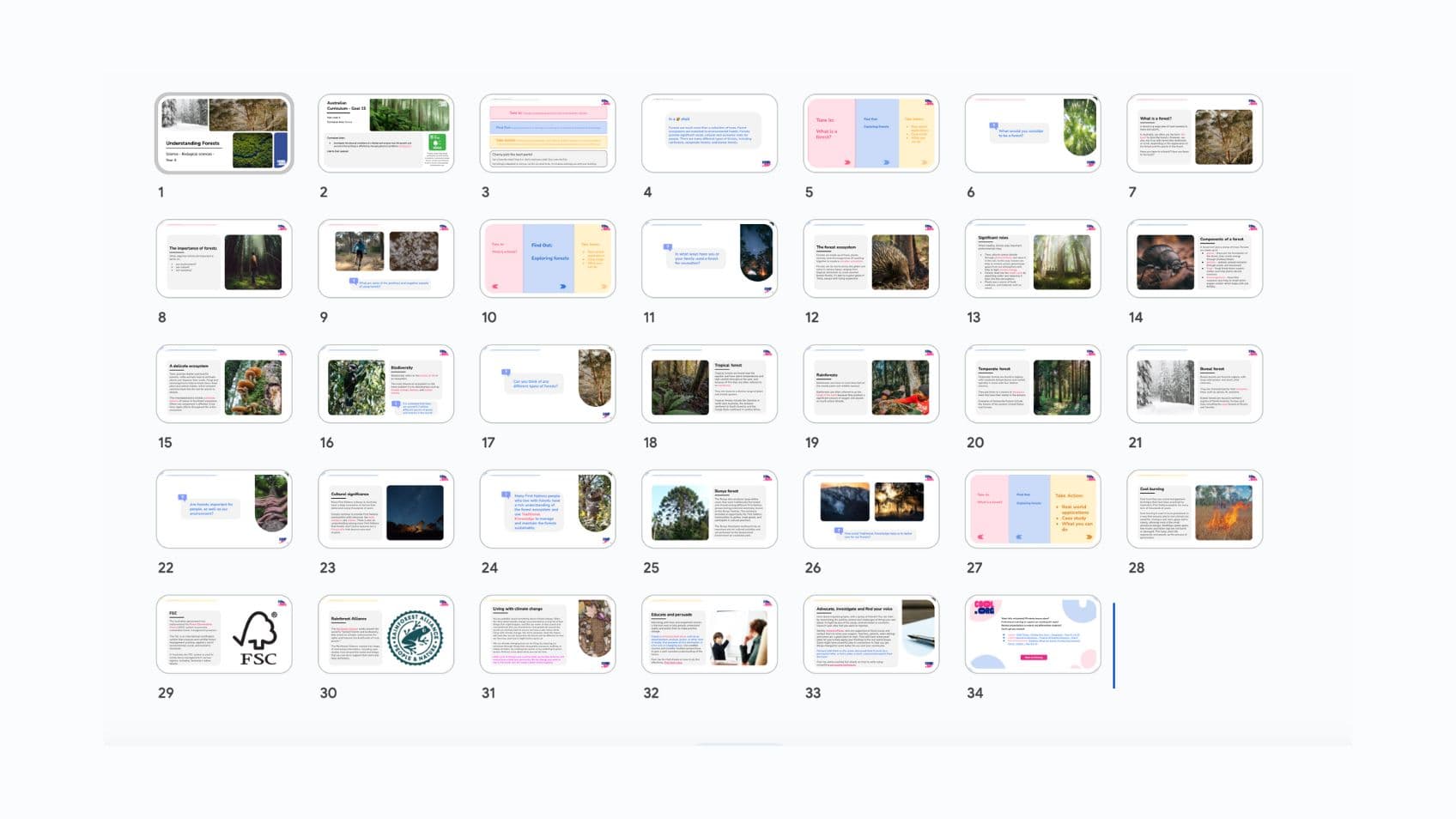
Task: Click the blue speech-bubble icon on slide 17
Action: (506, 372)
